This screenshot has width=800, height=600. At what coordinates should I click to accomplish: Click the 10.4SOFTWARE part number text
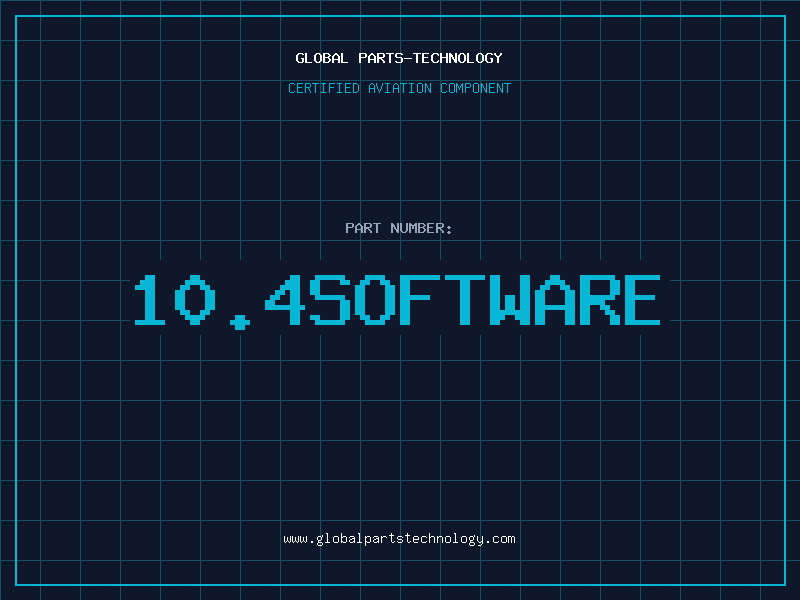click(397, 300)
